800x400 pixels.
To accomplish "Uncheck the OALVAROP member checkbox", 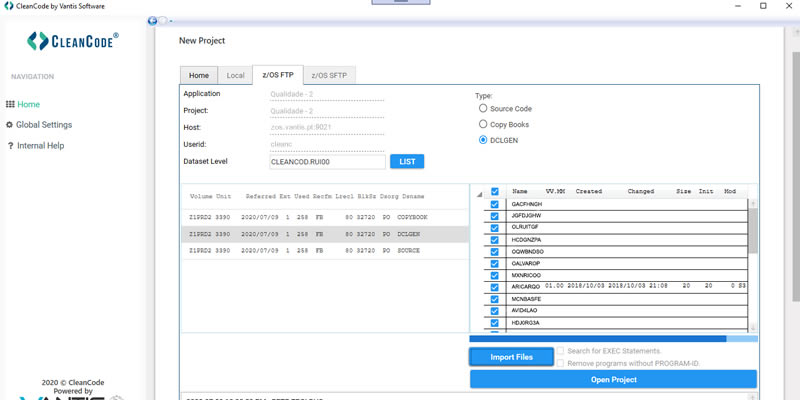I will pos(494,263).
